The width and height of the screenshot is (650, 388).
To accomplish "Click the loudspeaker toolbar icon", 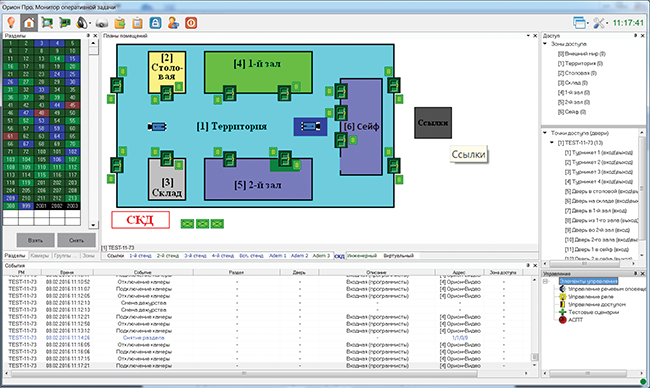I will click(x=82, y=22).
